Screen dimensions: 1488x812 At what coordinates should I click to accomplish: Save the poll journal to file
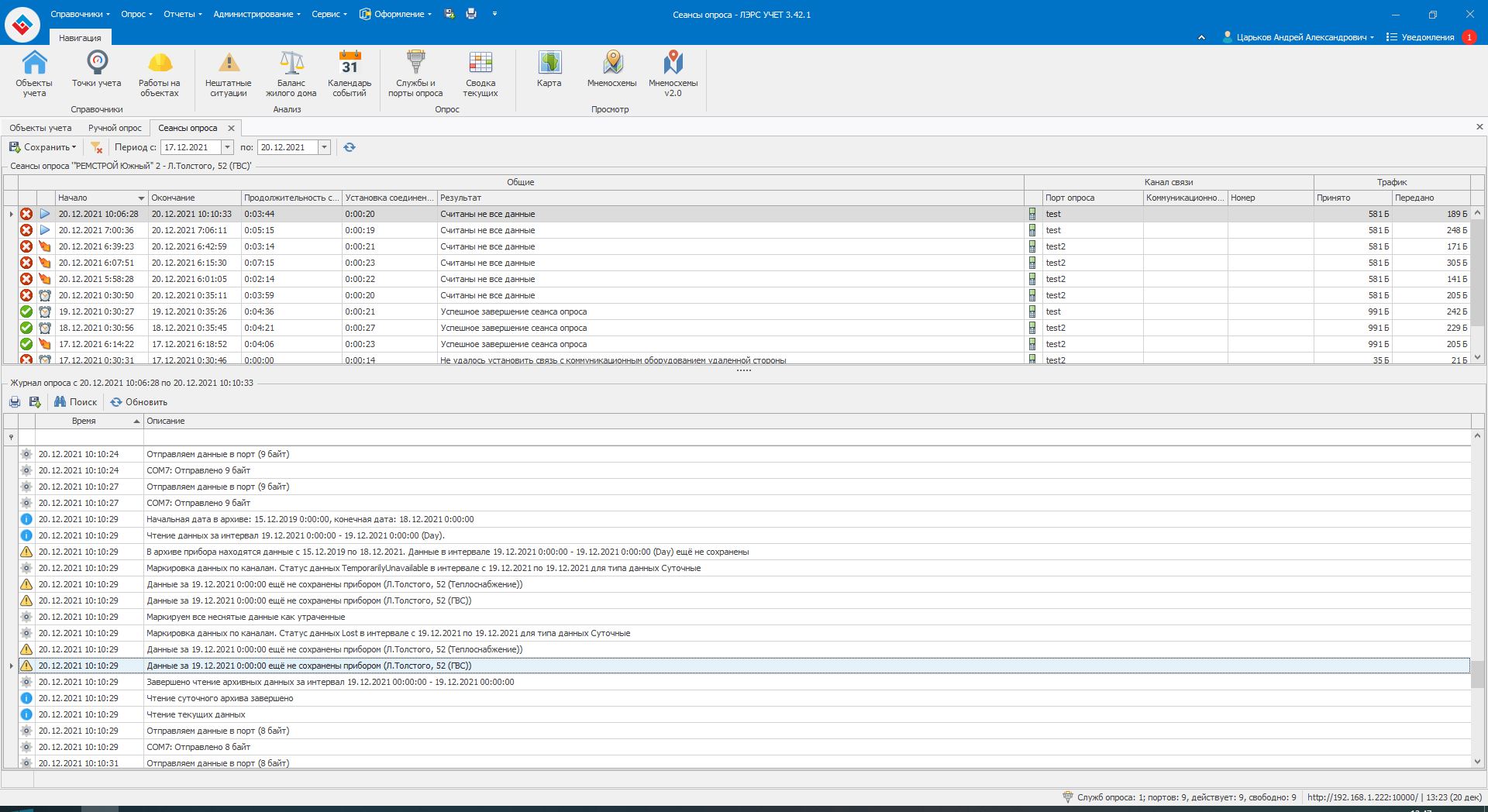tap(35, 402)
